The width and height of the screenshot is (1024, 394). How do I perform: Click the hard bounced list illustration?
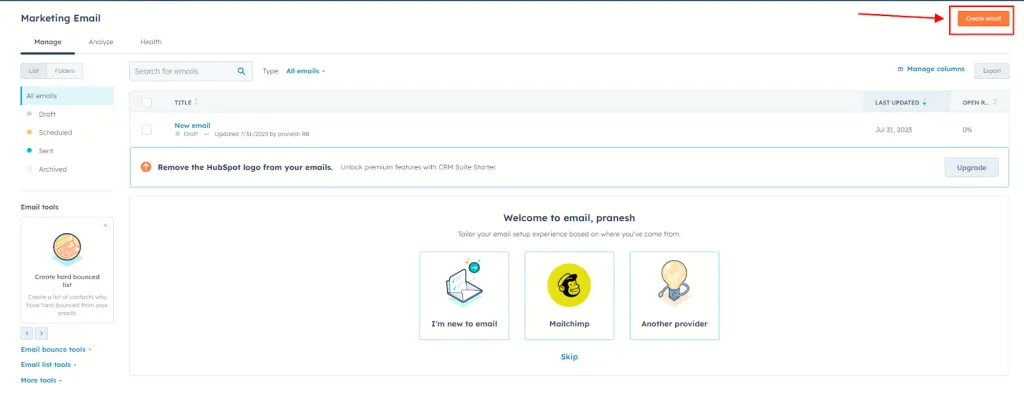coord(67,248)
